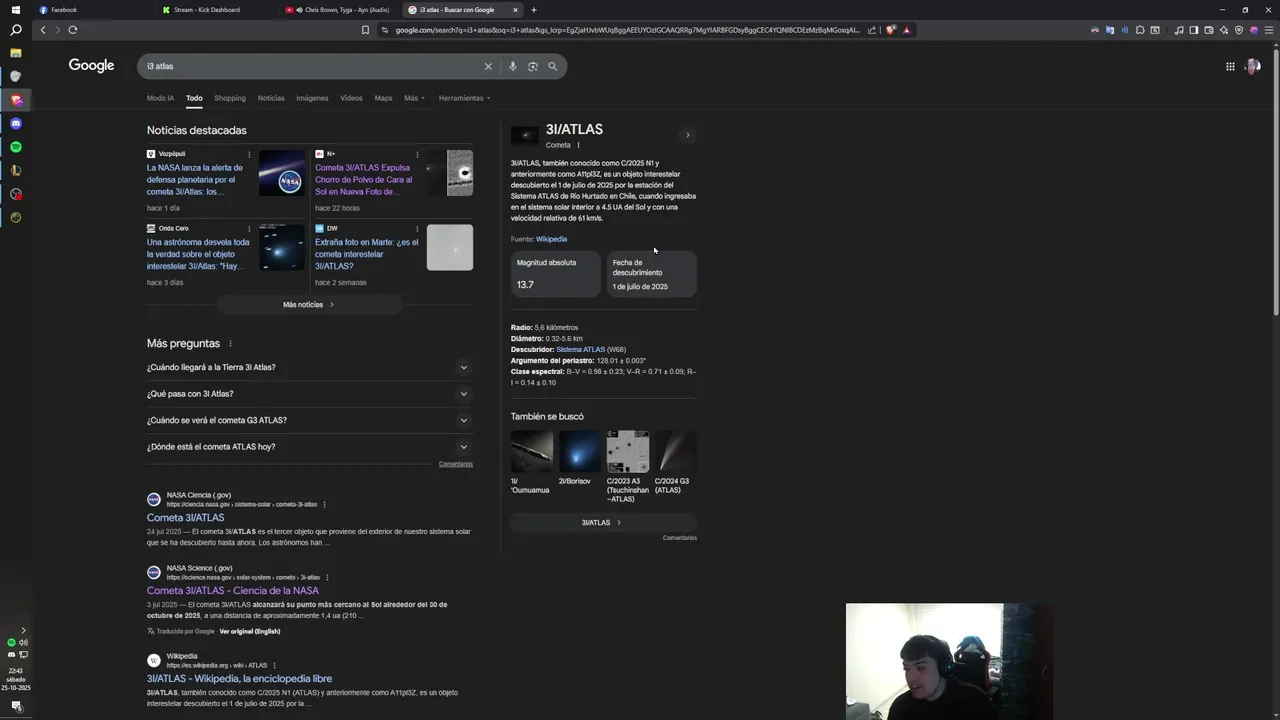Switch to the 'Modo IA' tab
The height and width of the screenshot is (720, 1280).
(x=160, y=98)
